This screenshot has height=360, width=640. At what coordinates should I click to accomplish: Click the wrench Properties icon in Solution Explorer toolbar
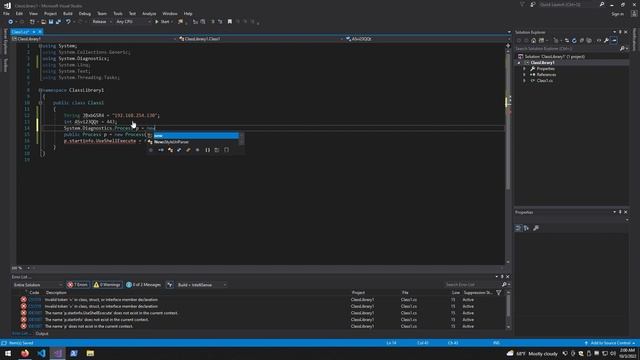[606, 40]
